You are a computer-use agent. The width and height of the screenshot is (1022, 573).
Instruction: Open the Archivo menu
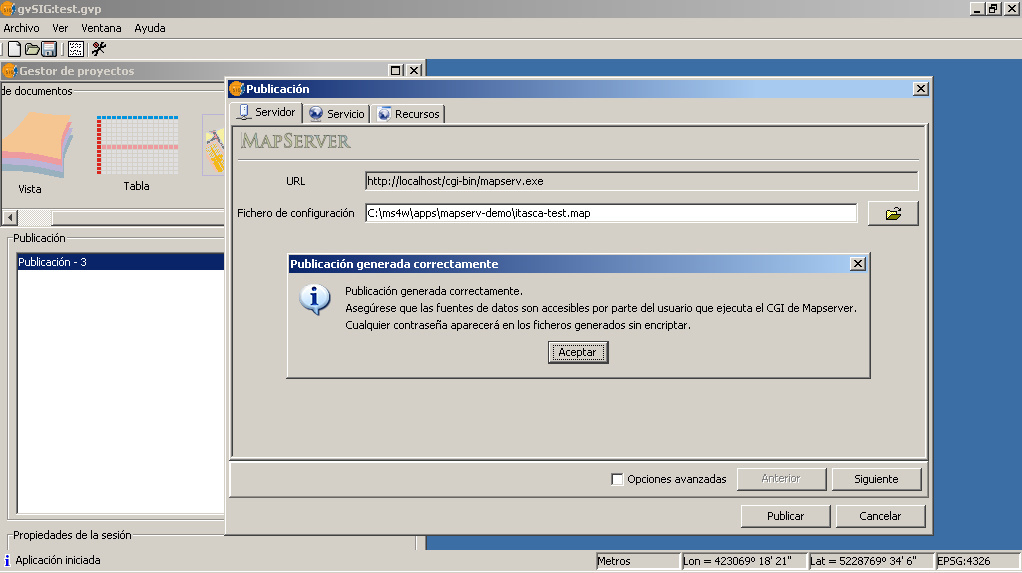click(x=22, y=28)
